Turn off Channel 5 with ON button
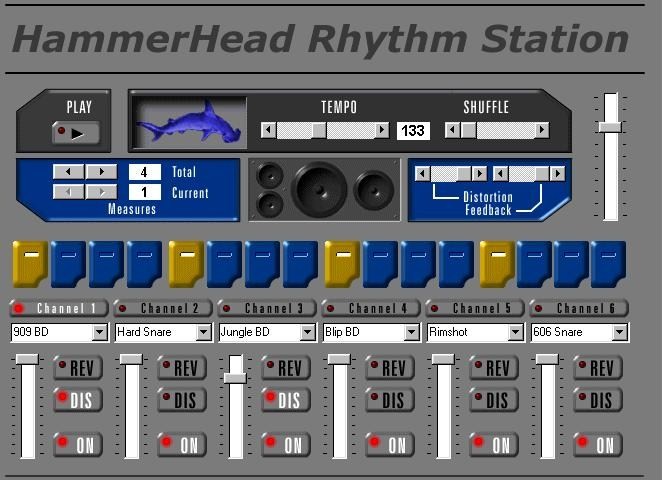 (494, 445)
